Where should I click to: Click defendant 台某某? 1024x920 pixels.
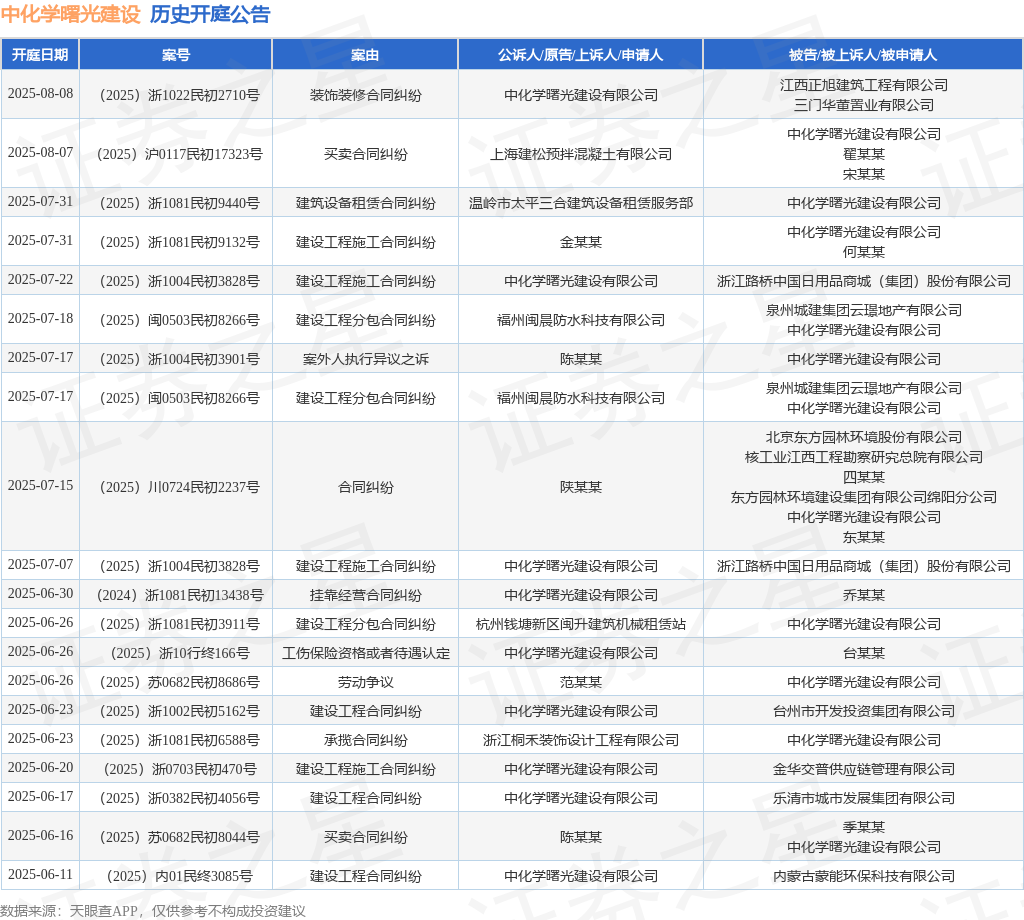(863, 654)
